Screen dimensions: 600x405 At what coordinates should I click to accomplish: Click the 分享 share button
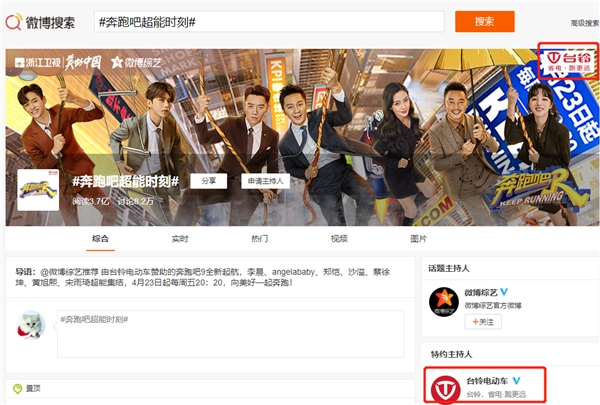(209, 181)
